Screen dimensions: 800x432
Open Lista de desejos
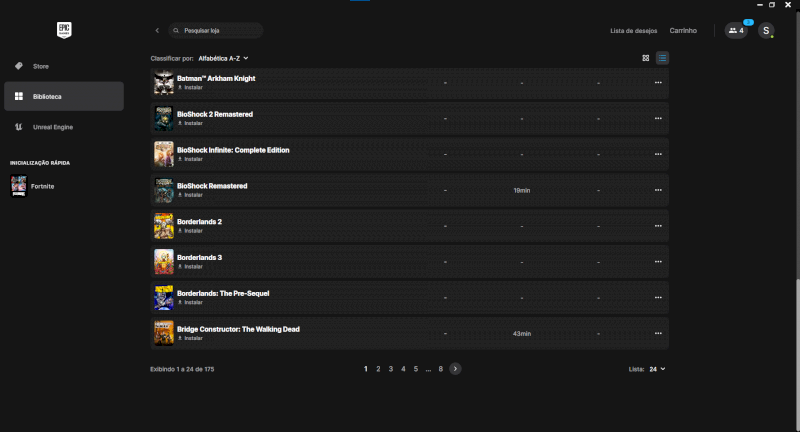click(x=634, y=31)
